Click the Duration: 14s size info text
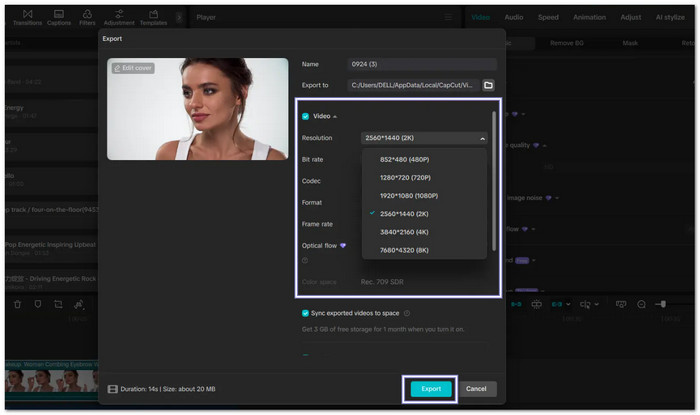This screenshot has height=415, width=700. click(168, 389)
